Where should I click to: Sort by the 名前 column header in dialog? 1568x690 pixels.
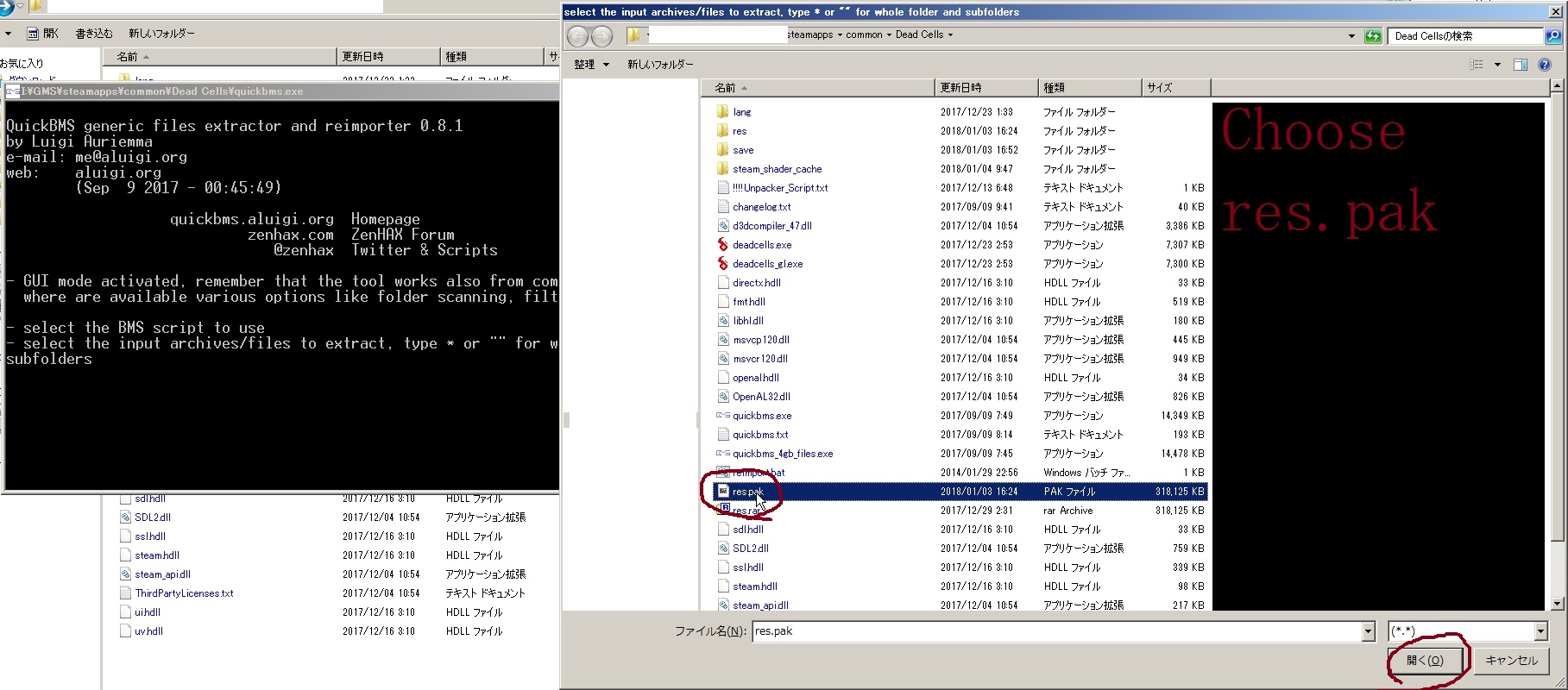(817, 88)
